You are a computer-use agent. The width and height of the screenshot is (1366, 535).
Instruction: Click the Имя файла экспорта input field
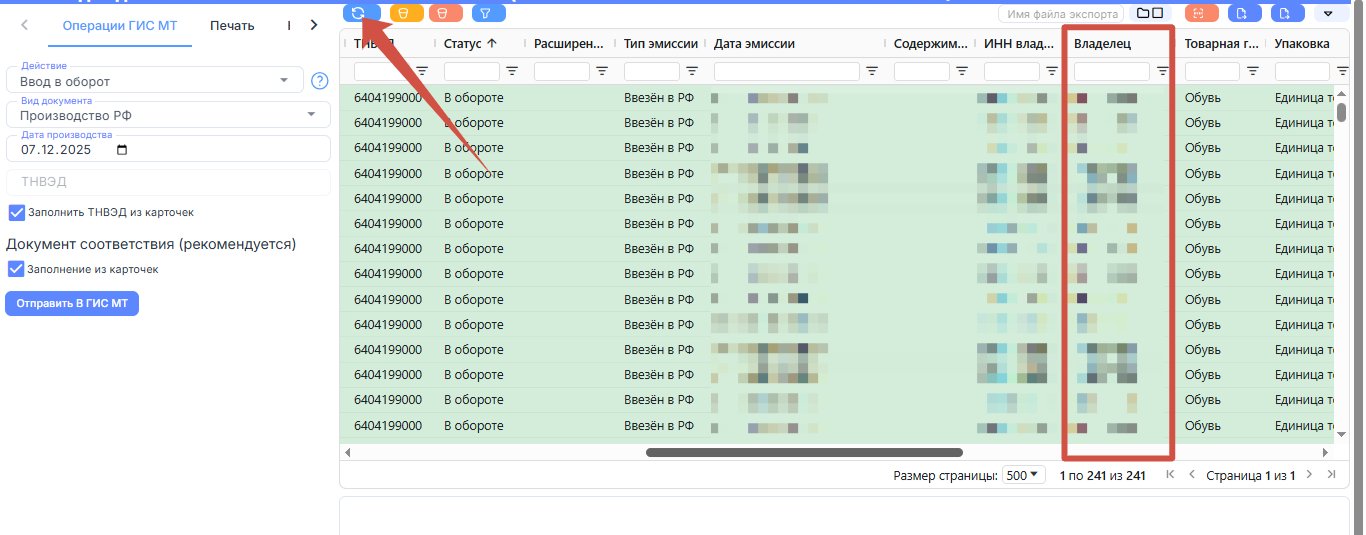[1061, 13]
